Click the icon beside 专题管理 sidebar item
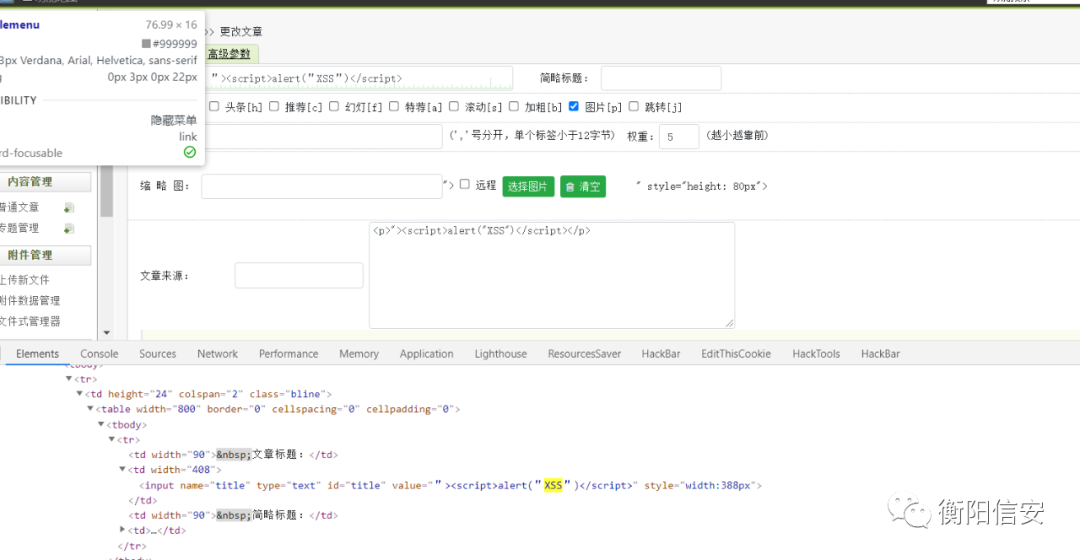The width and height of the screenshot is (1080, 560). pos(69,229)
